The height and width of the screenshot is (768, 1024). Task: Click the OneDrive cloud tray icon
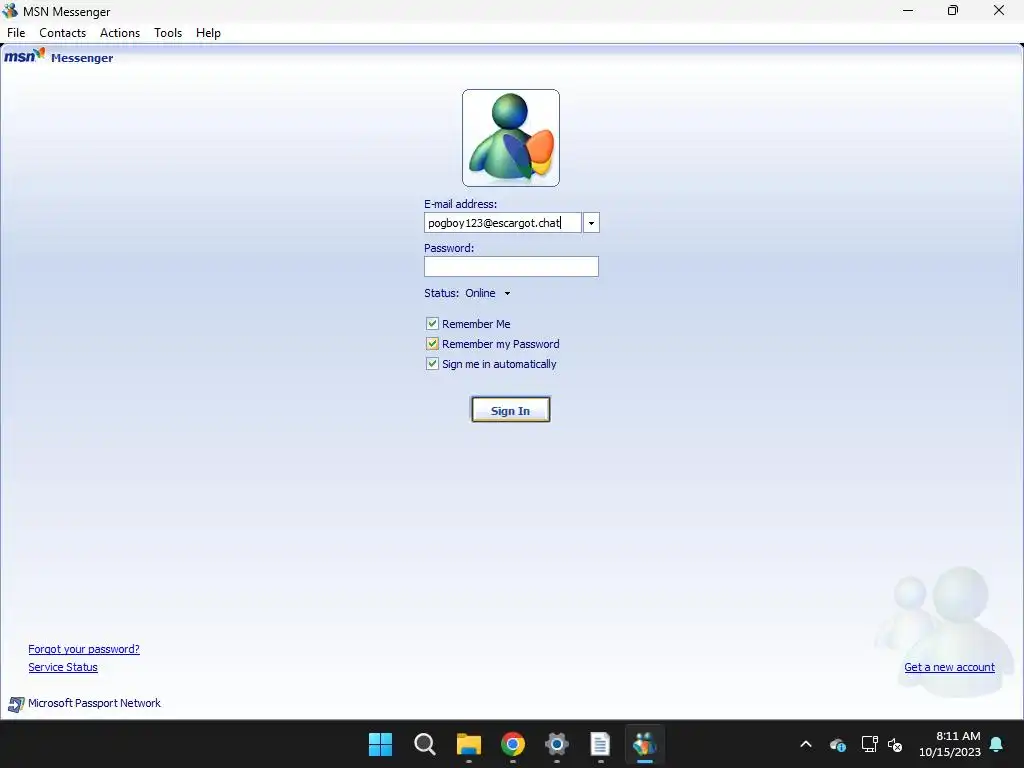pos(838,744)
